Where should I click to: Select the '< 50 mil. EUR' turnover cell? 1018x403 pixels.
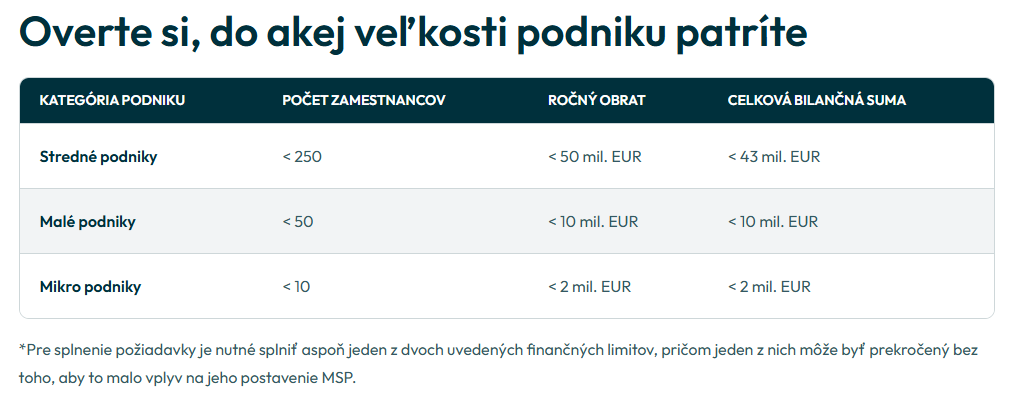(595, 157)
